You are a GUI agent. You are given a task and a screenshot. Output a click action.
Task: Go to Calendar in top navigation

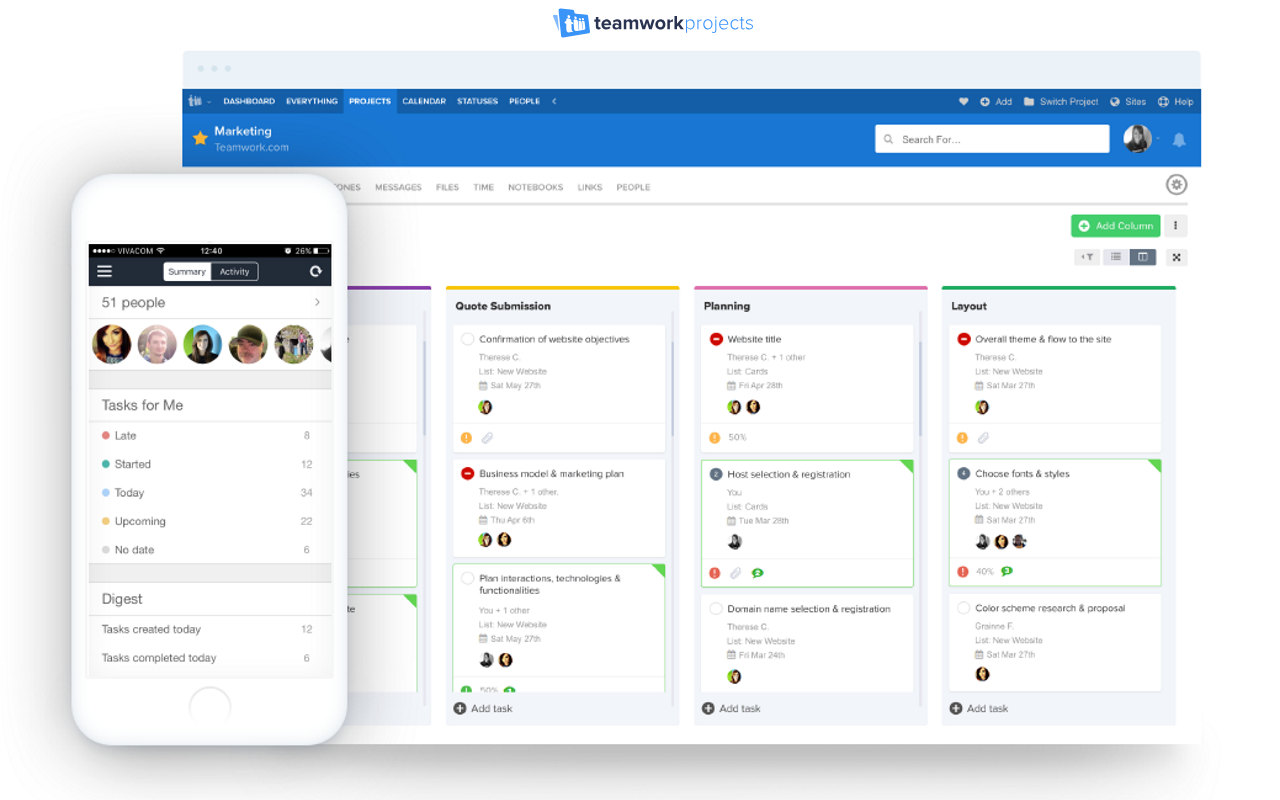pyautogui.click(x=424, y=101)
